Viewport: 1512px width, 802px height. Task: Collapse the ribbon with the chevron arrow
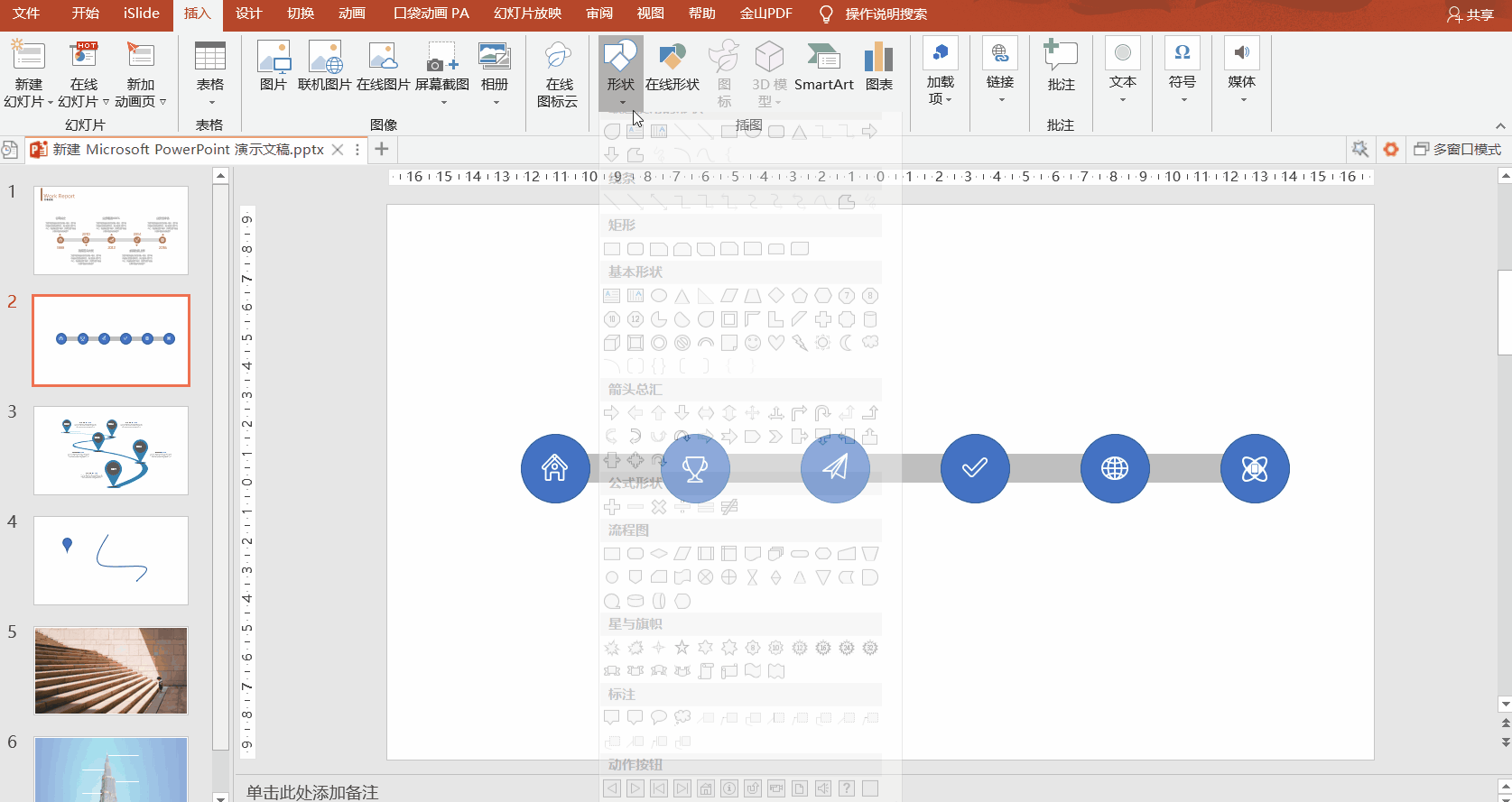pos(1500,126)
